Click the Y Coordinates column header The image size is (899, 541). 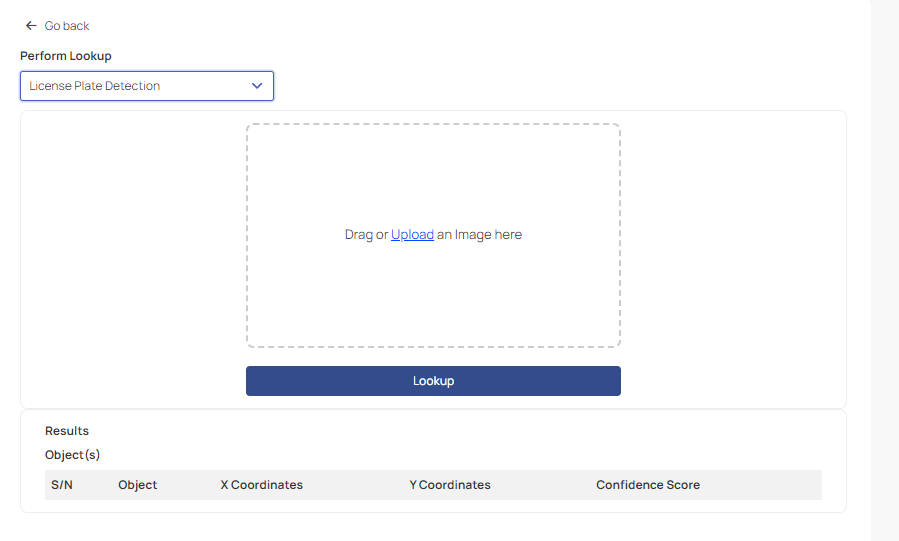click(x=450, y=485)
